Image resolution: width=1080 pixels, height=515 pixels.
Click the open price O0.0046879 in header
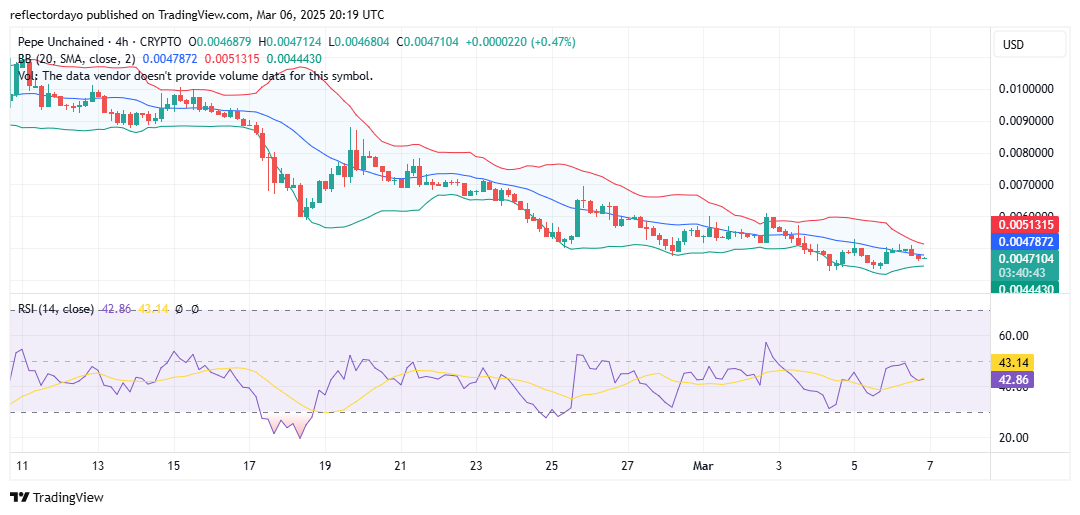[x=221, y=43]
